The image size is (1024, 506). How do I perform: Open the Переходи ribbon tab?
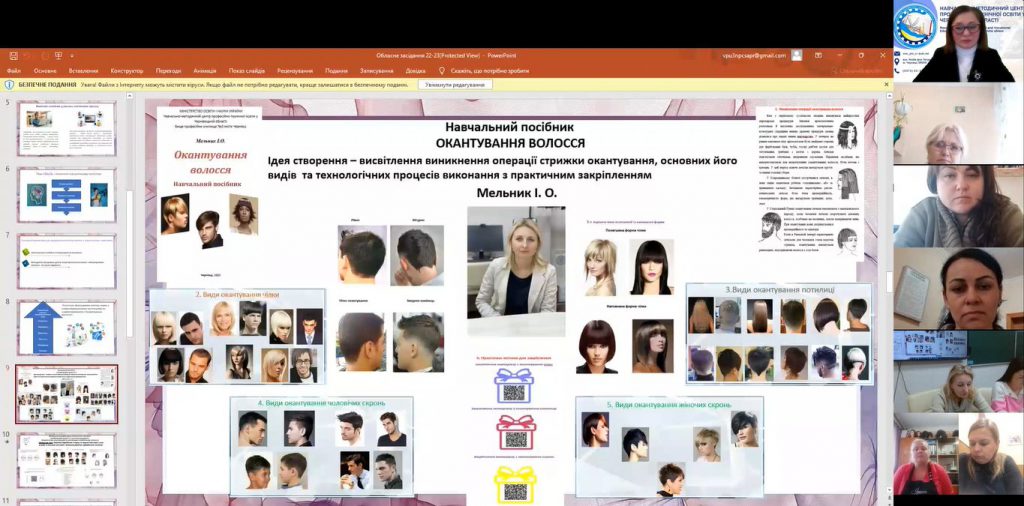point(168,71)
